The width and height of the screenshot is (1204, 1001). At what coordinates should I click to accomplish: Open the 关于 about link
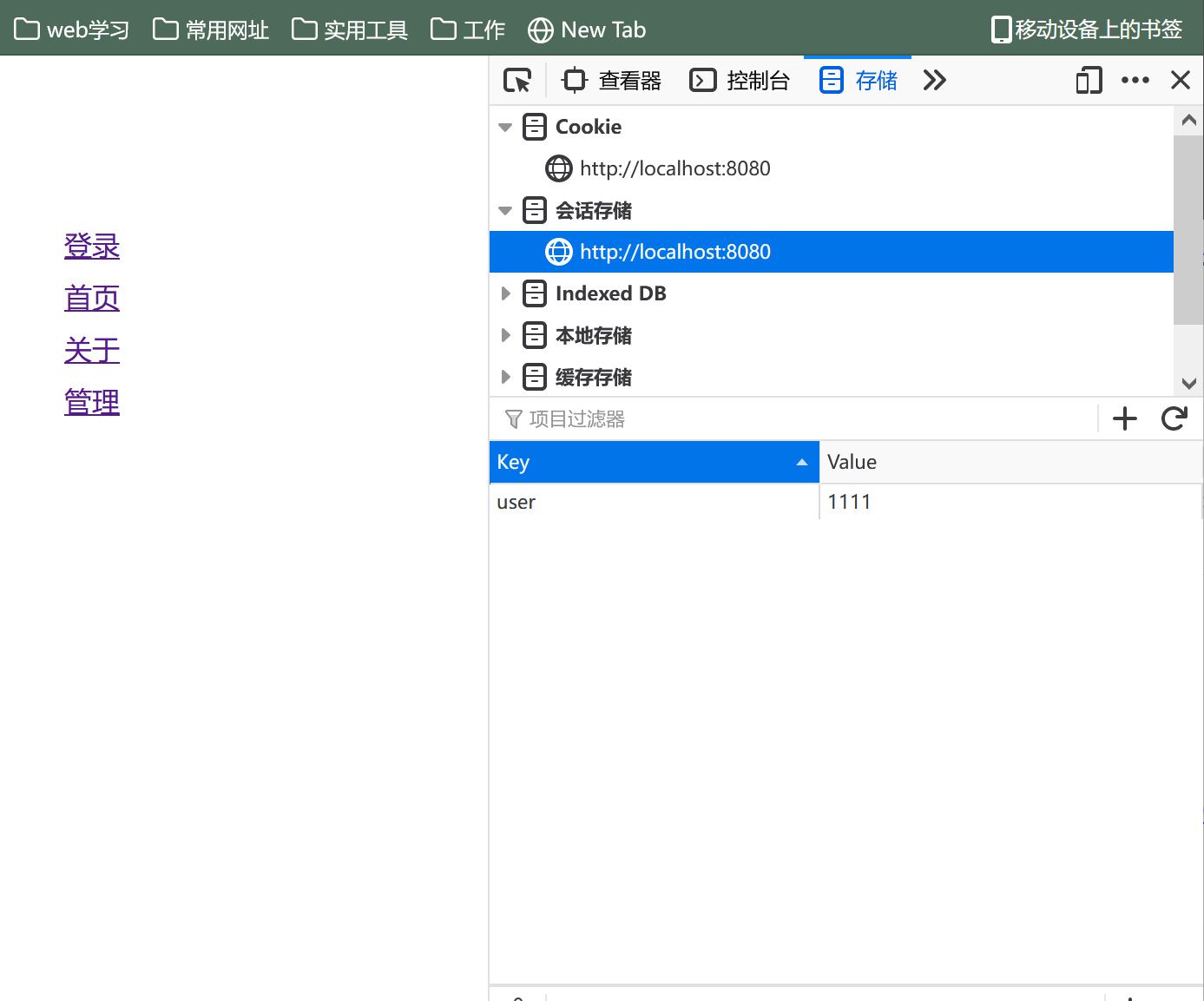tap(92, 351)
